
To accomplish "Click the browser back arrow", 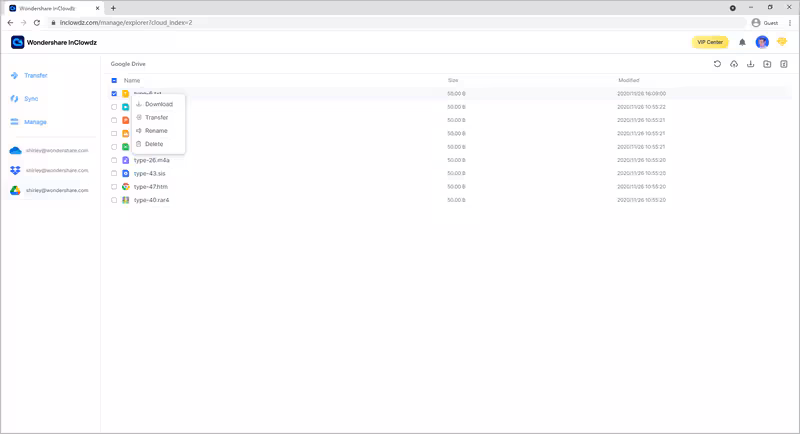I will click(10, 22).
